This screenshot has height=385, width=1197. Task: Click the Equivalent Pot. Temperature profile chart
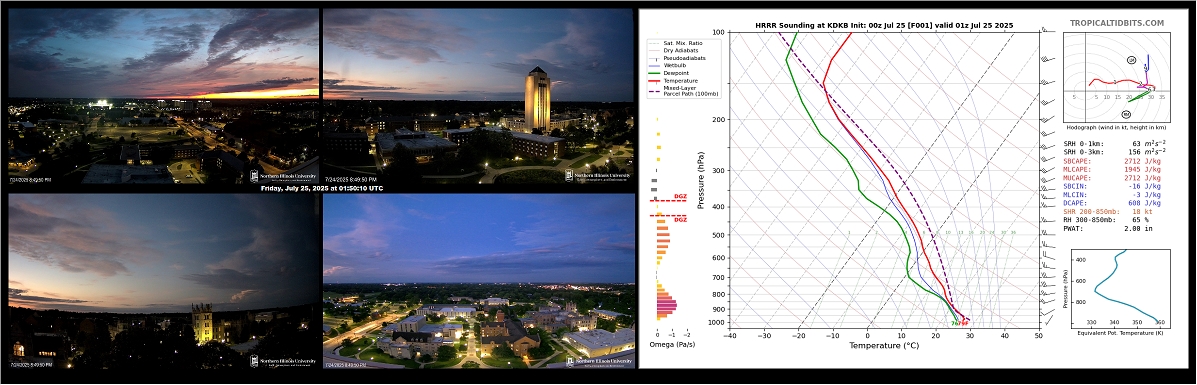tap(1118, 290)
